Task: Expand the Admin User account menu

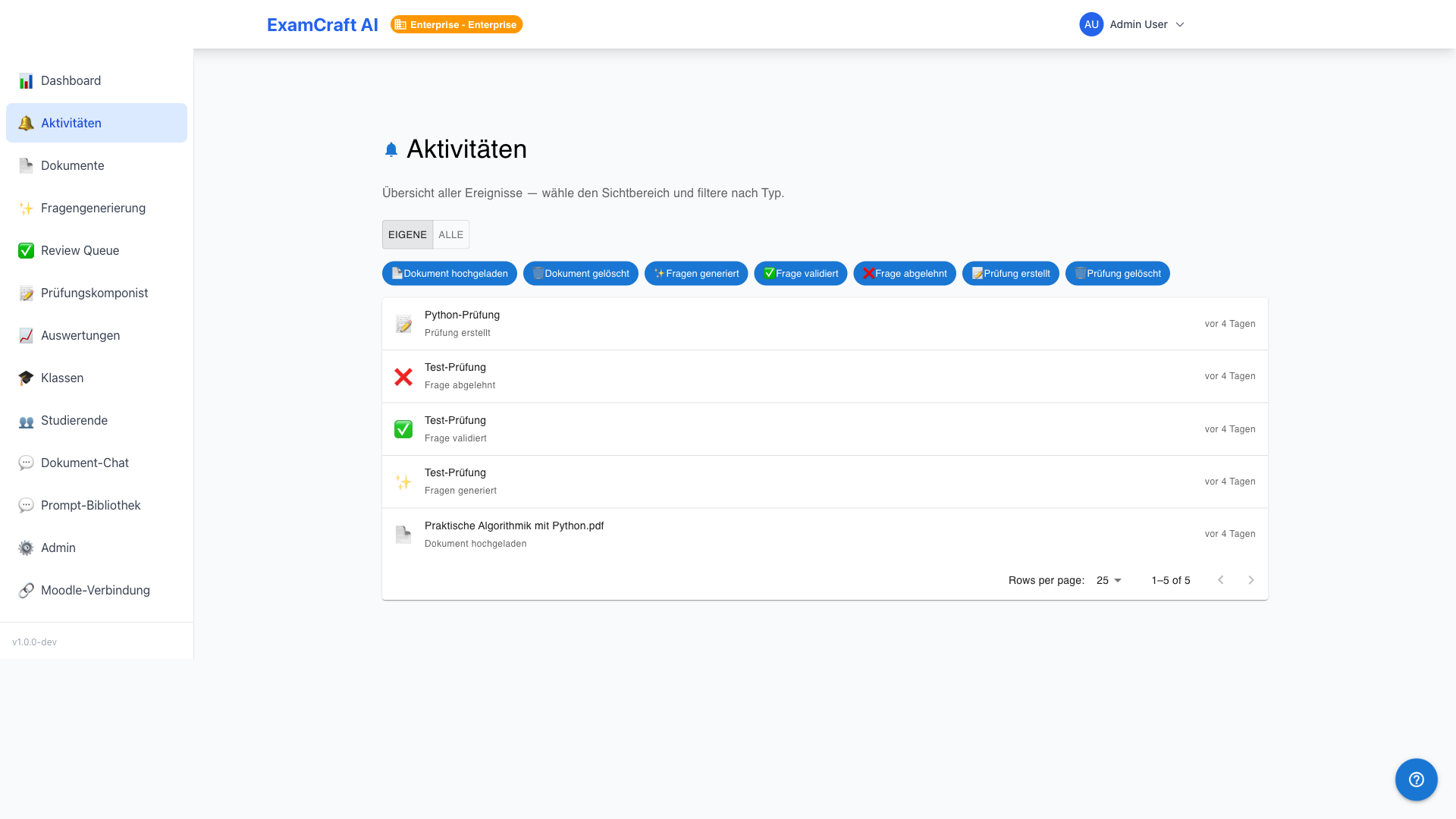Action: point(1132,24)
